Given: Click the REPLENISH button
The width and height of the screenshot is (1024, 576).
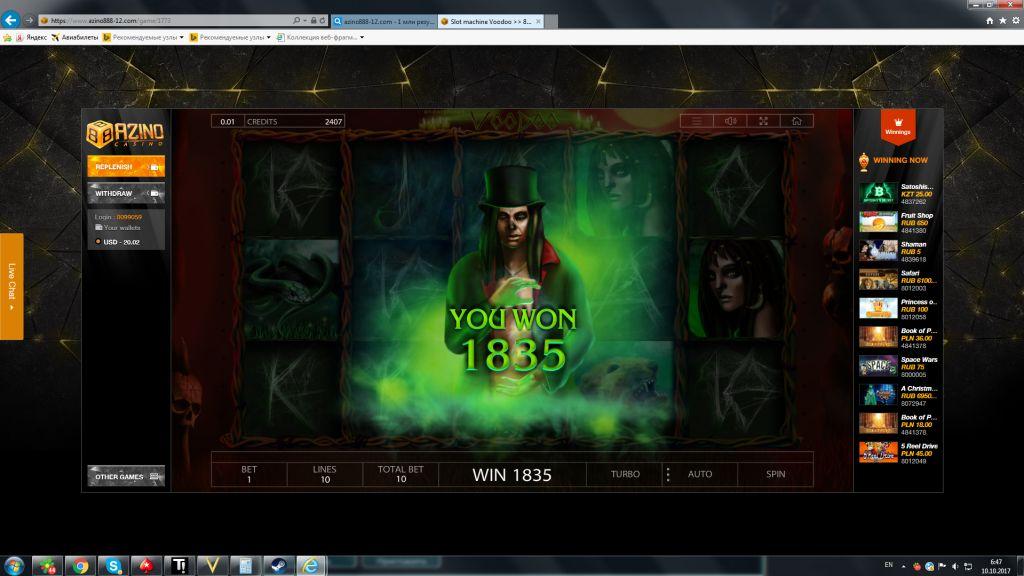Looking at the screenshot, I should point(126,167).
